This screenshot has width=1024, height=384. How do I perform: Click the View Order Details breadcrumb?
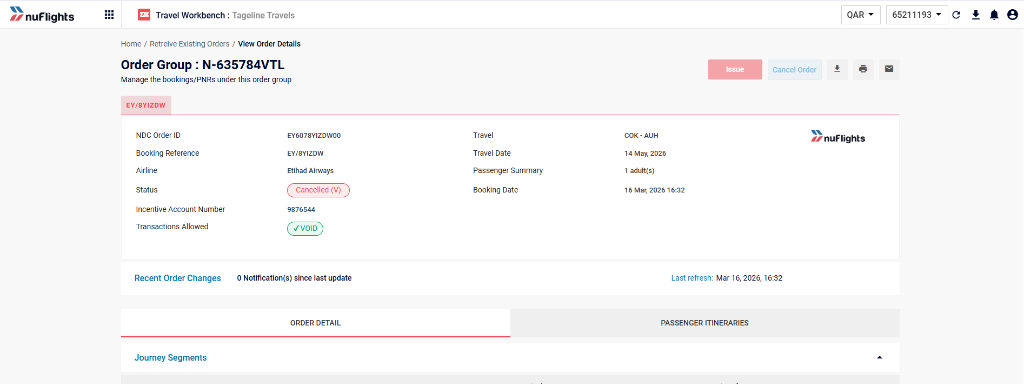[x=269, y=44]
